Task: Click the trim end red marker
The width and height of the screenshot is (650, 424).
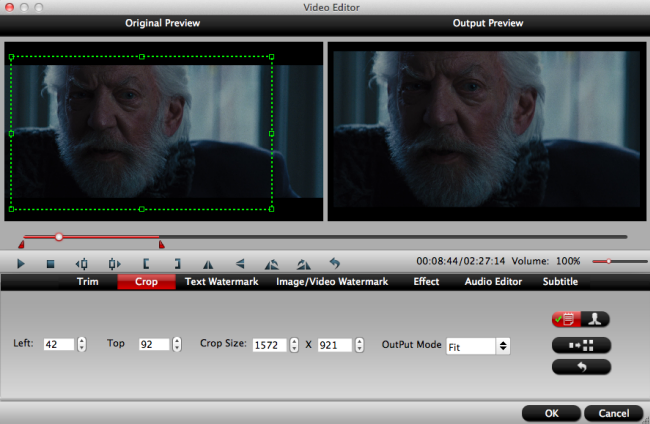Action: [x=162, y=245]
